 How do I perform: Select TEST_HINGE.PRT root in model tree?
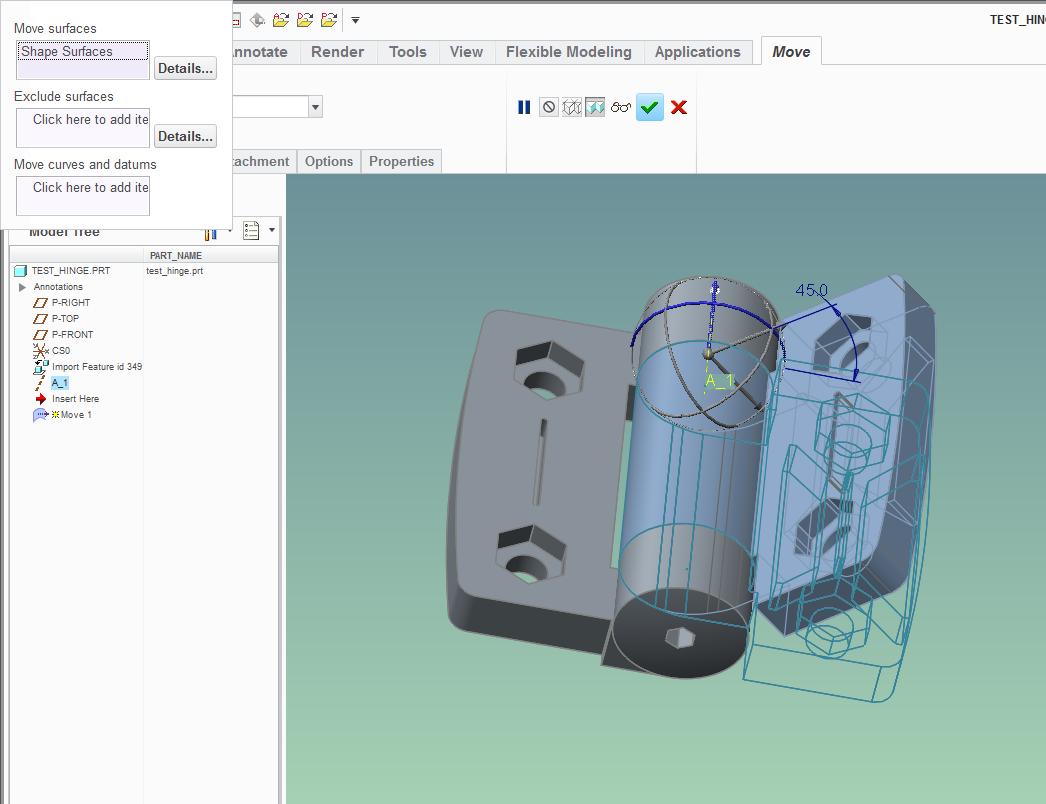pyautogui.click(x=71, y=270)
